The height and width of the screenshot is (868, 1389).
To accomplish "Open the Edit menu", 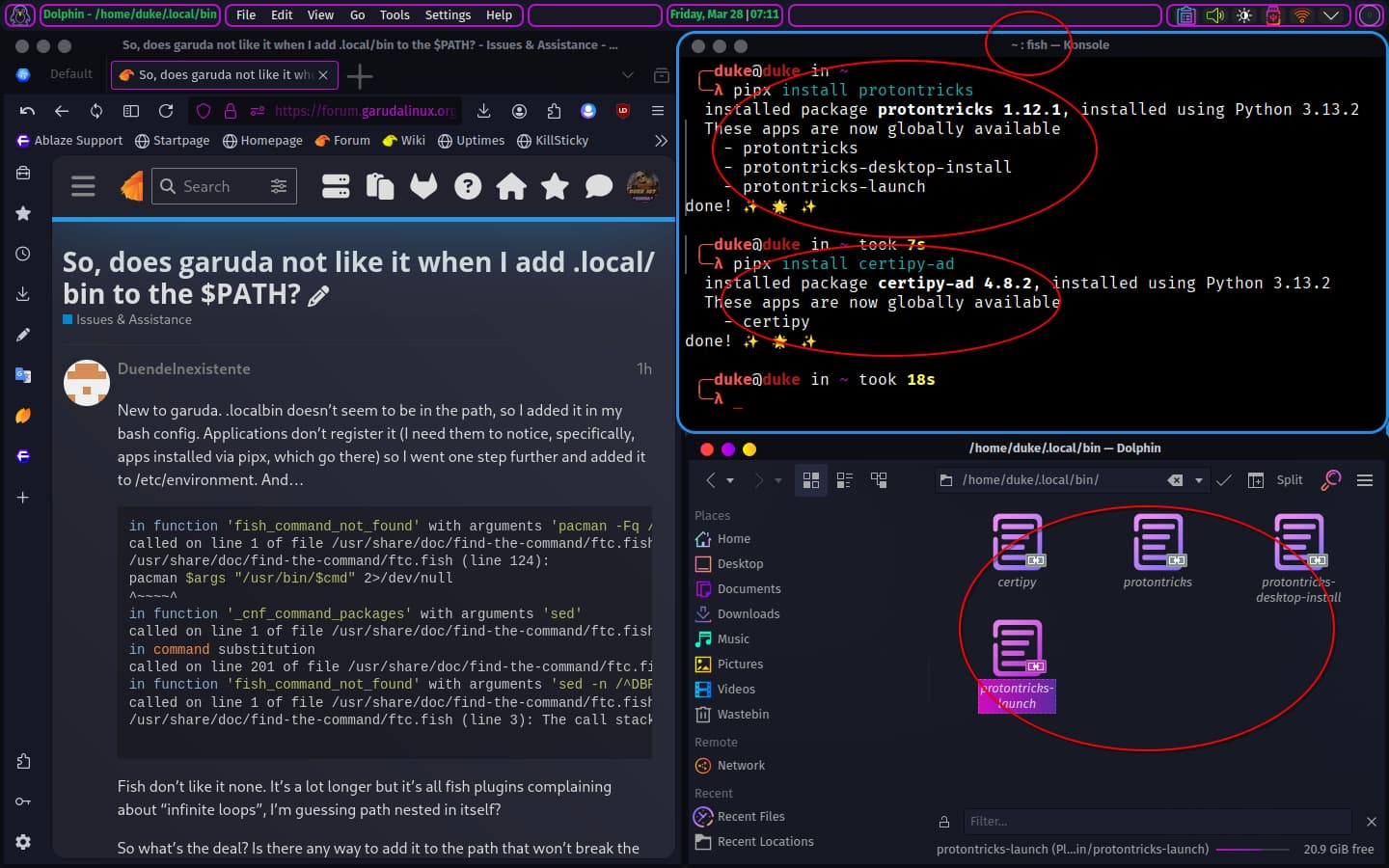I will click(x=282, y=14).
